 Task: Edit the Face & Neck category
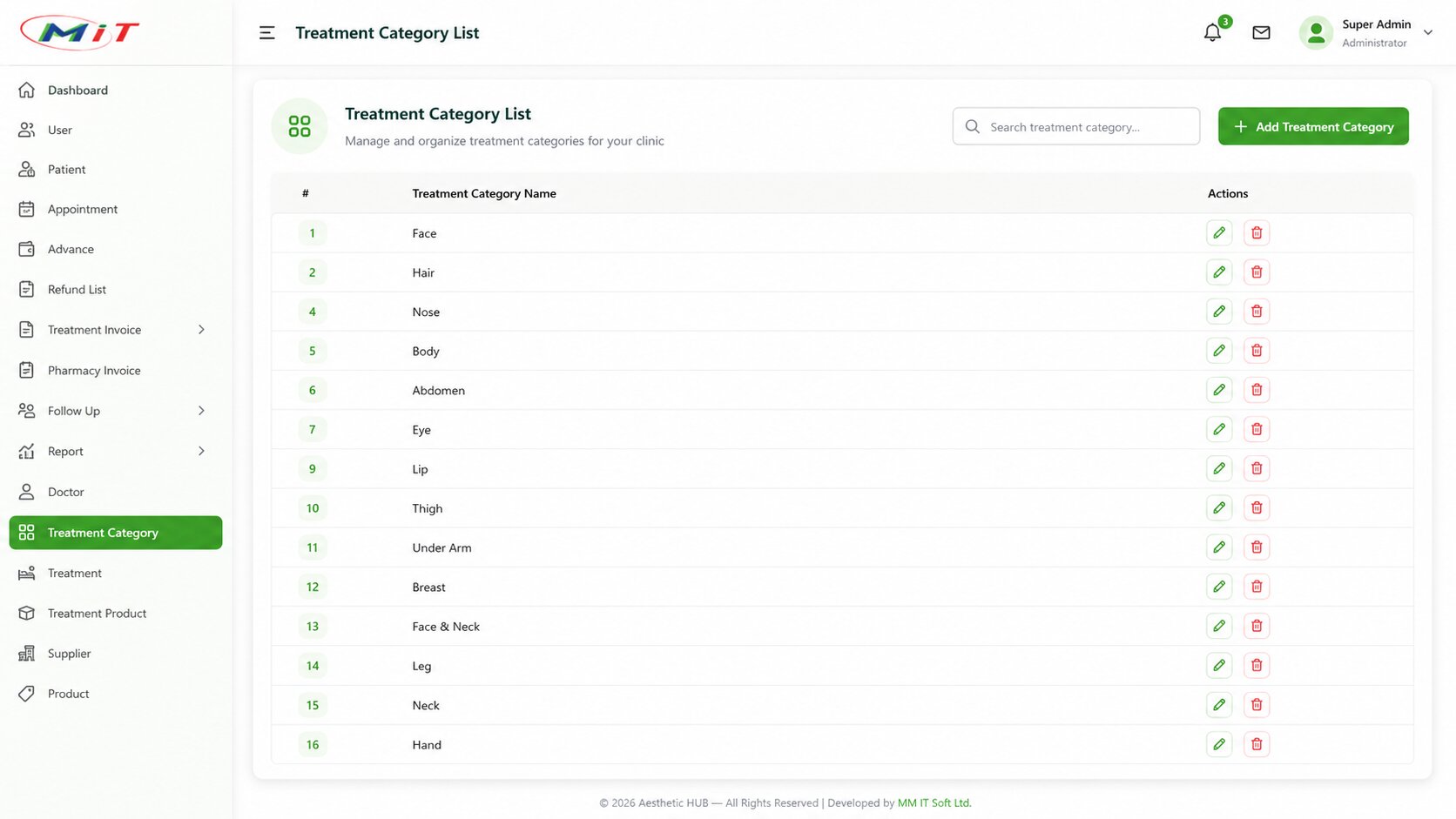click(x=1219, y=626)
